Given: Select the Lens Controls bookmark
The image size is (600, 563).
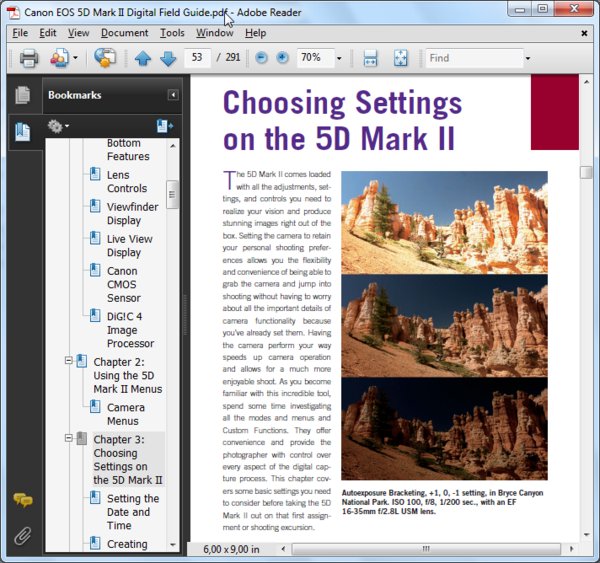Looking at the screenshot, I should click(x=126, y=181).
